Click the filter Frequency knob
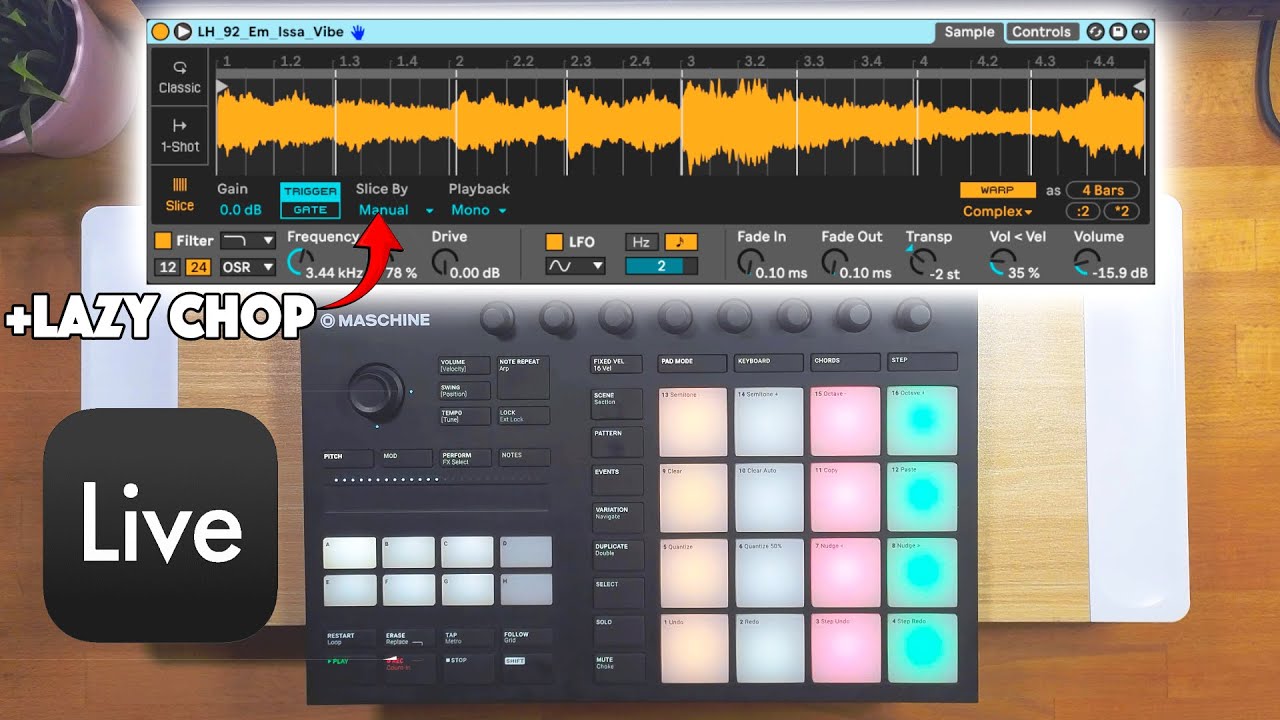This screenshot has height=720, width=1280. (298, 263)
